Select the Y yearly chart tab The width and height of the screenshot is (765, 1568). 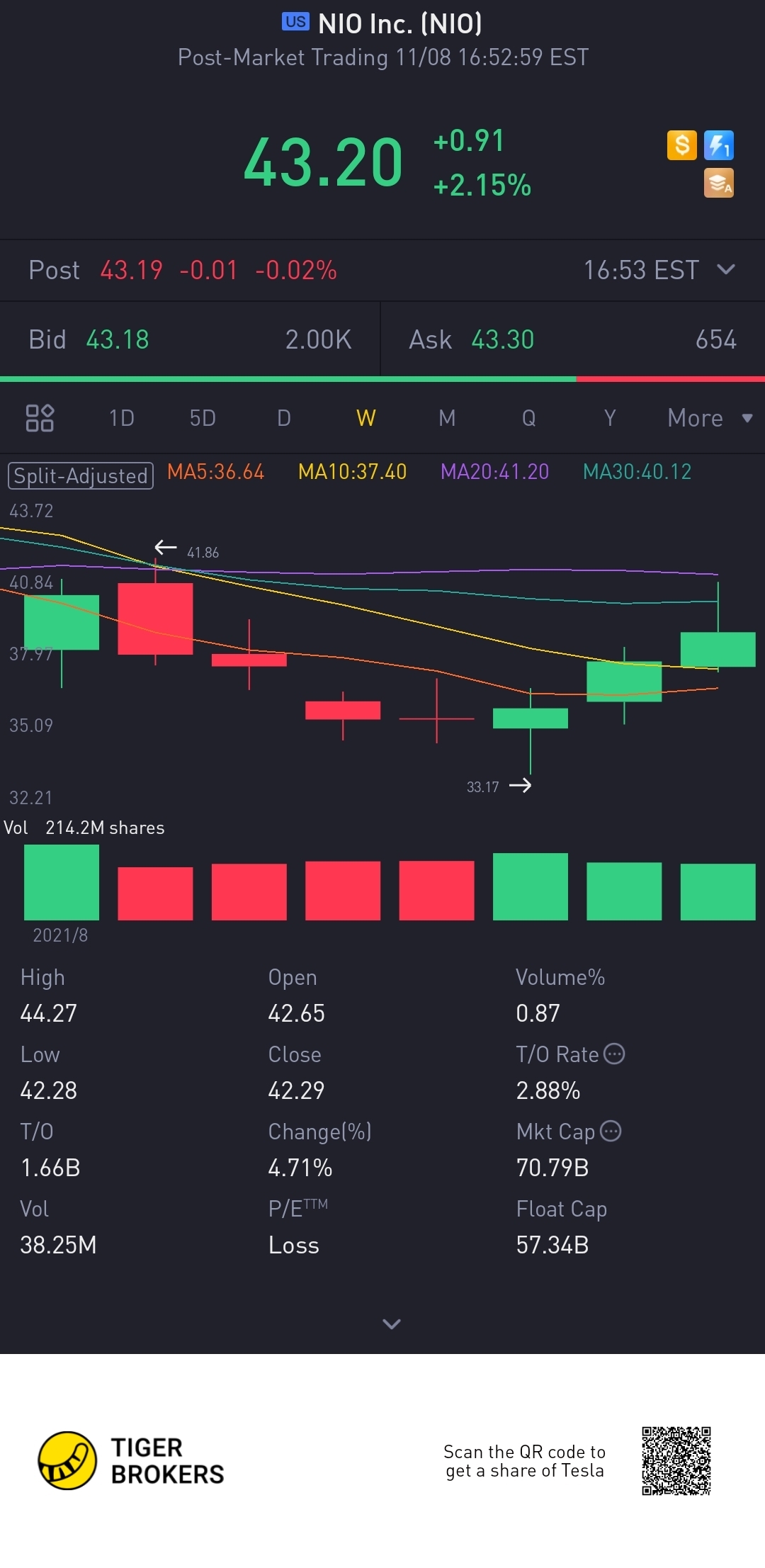tap(610, 418)
